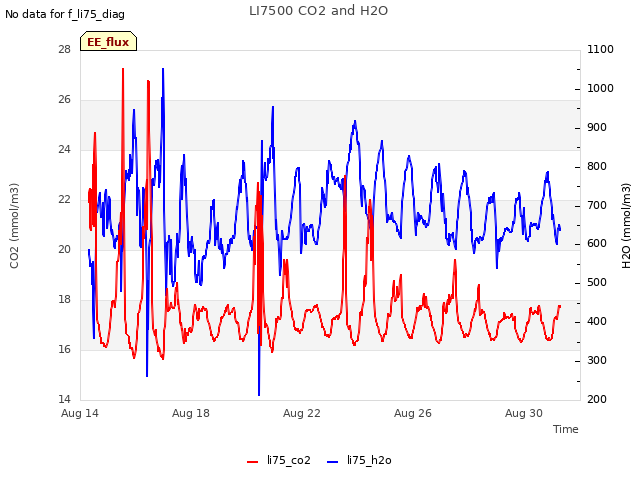This screenshot has width=640, height=480.
Task: Click the Aug 22 x-axis tick label
Action: point(302,413)
